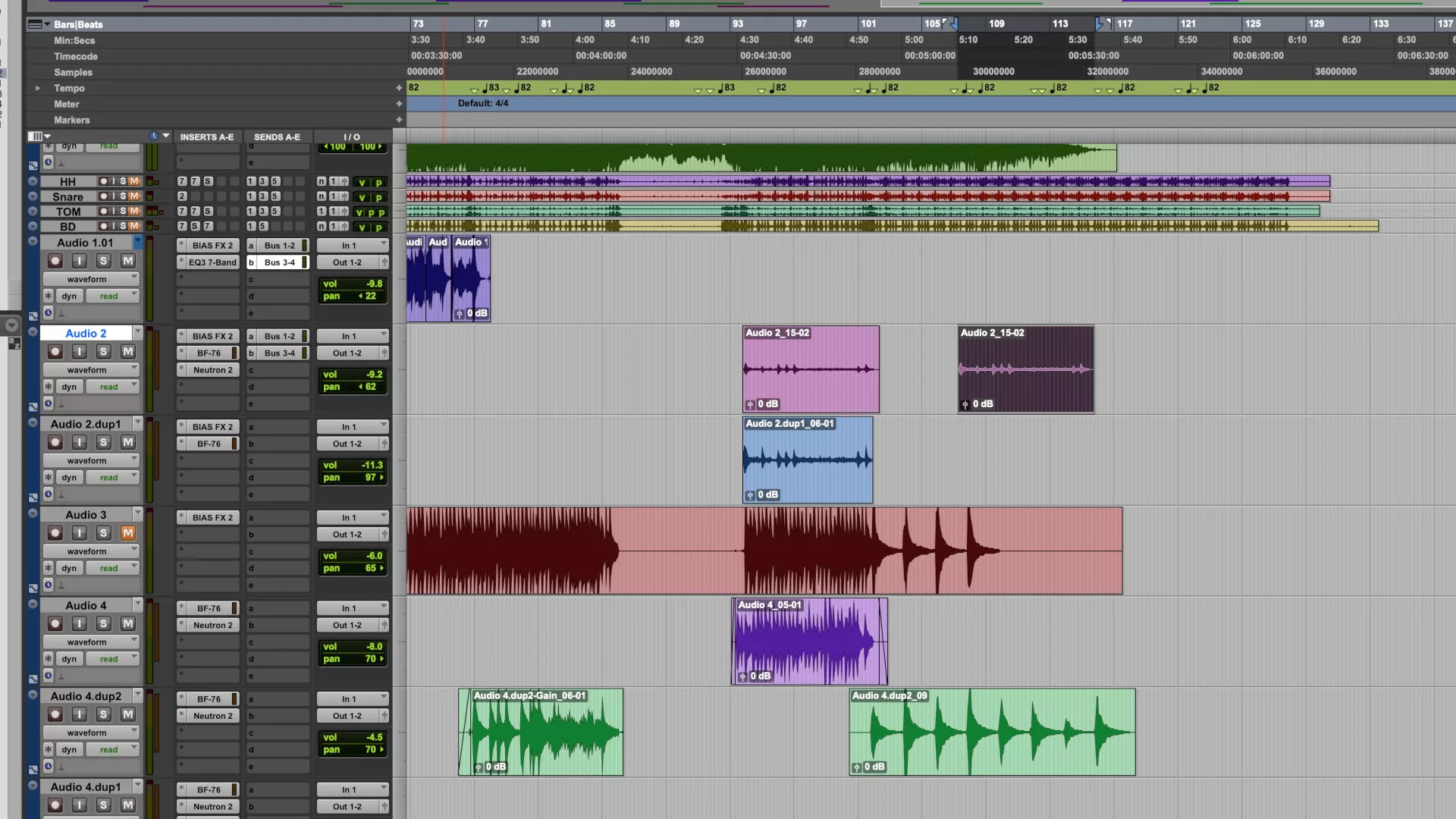1456x819 pixels.
Task: Click the plus icon on the Tempo ruler
Action: coord(399,88)
